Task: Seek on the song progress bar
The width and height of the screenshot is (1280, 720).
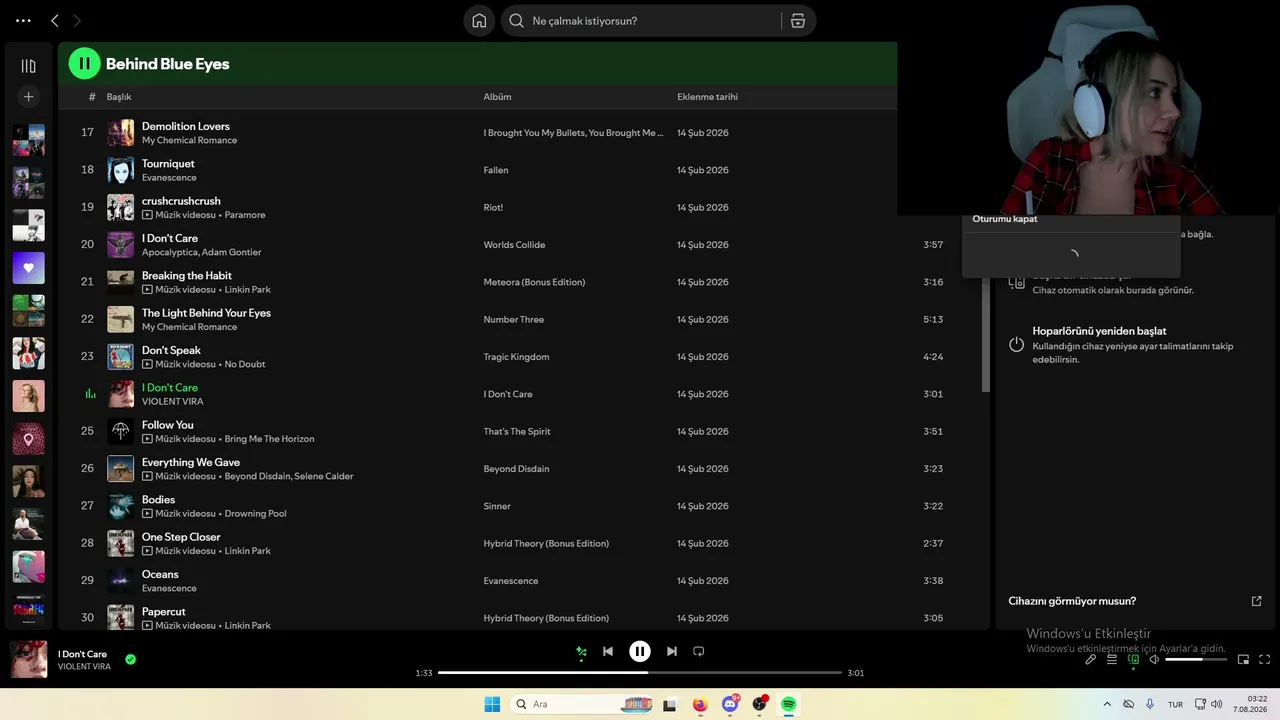Action: (640, 673)
